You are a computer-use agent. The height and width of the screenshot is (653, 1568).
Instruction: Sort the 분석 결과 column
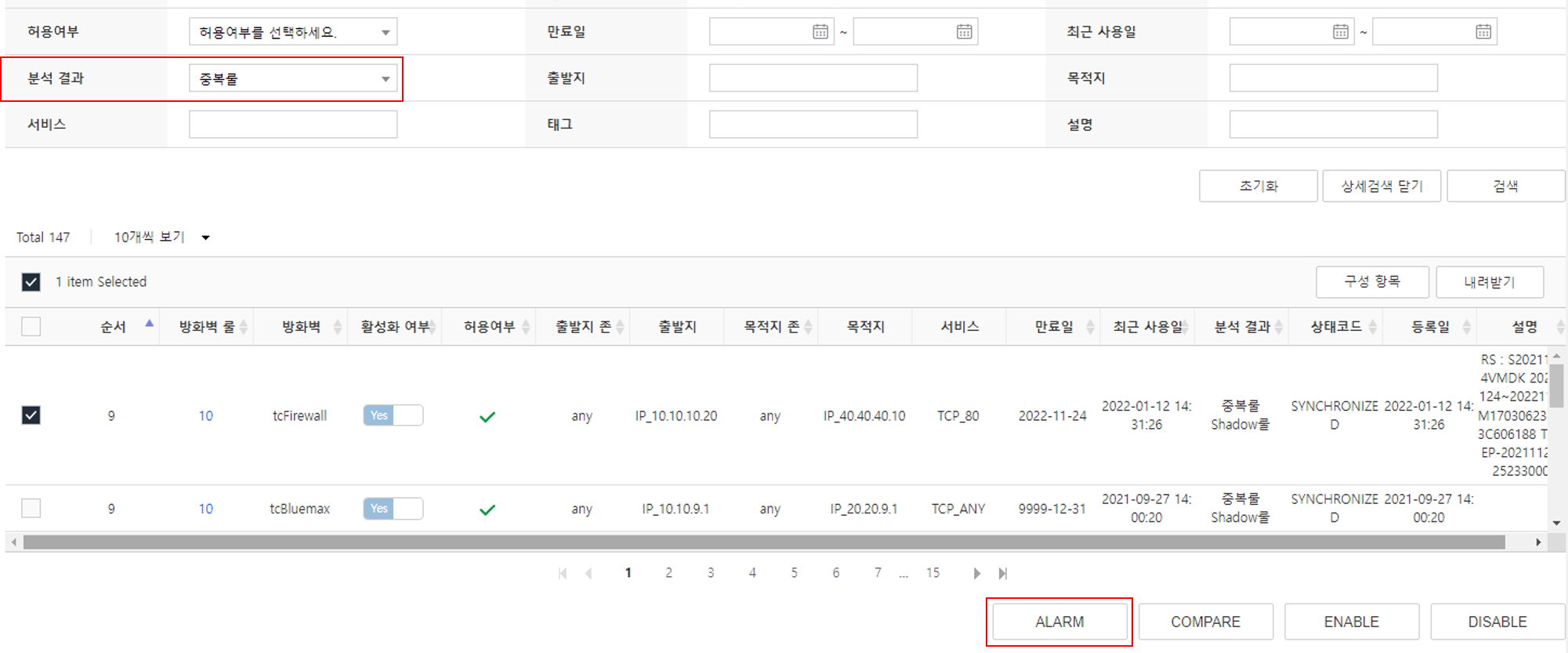[1279, 327]
